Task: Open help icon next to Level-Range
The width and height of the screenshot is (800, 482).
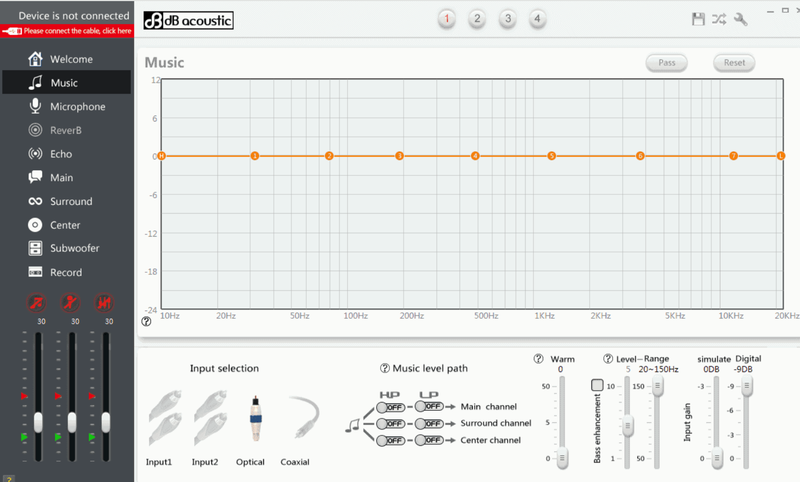Action: [608, 359]
